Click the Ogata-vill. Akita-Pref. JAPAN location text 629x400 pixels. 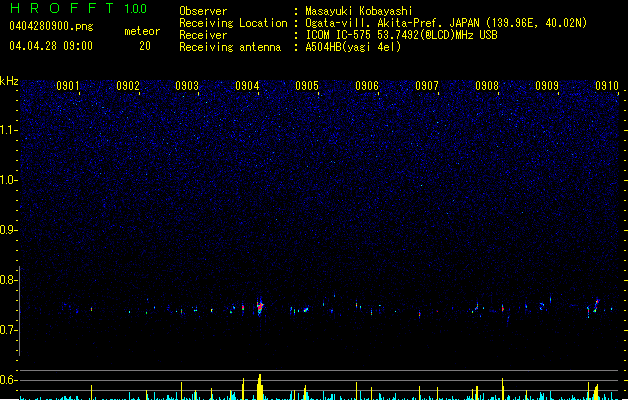tap(446, 23)
